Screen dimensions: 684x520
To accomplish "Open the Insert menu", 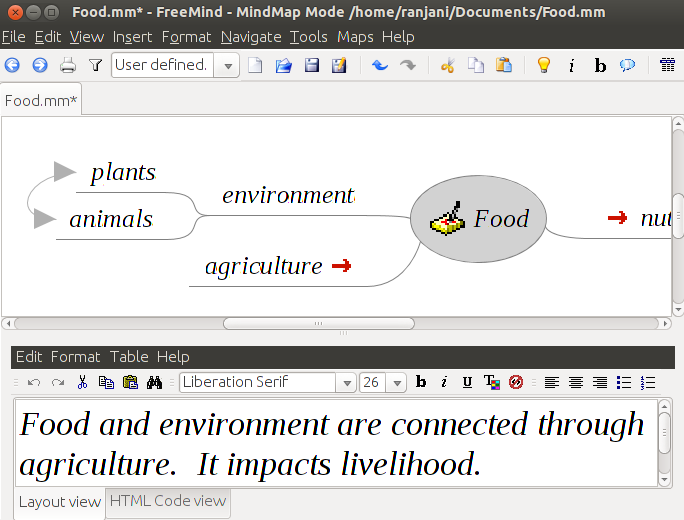I will click(133, 37).
